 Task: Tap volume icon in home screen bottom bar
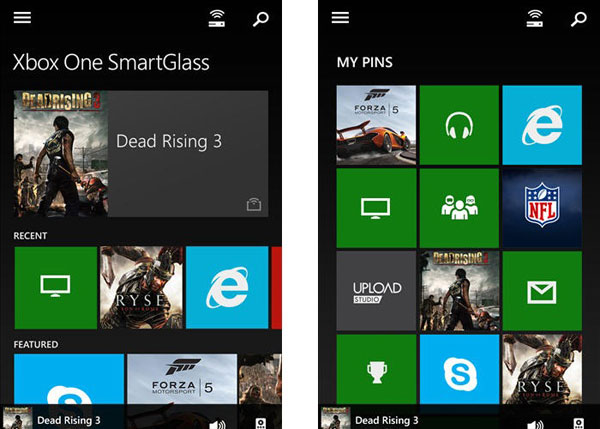pos(217,424)
